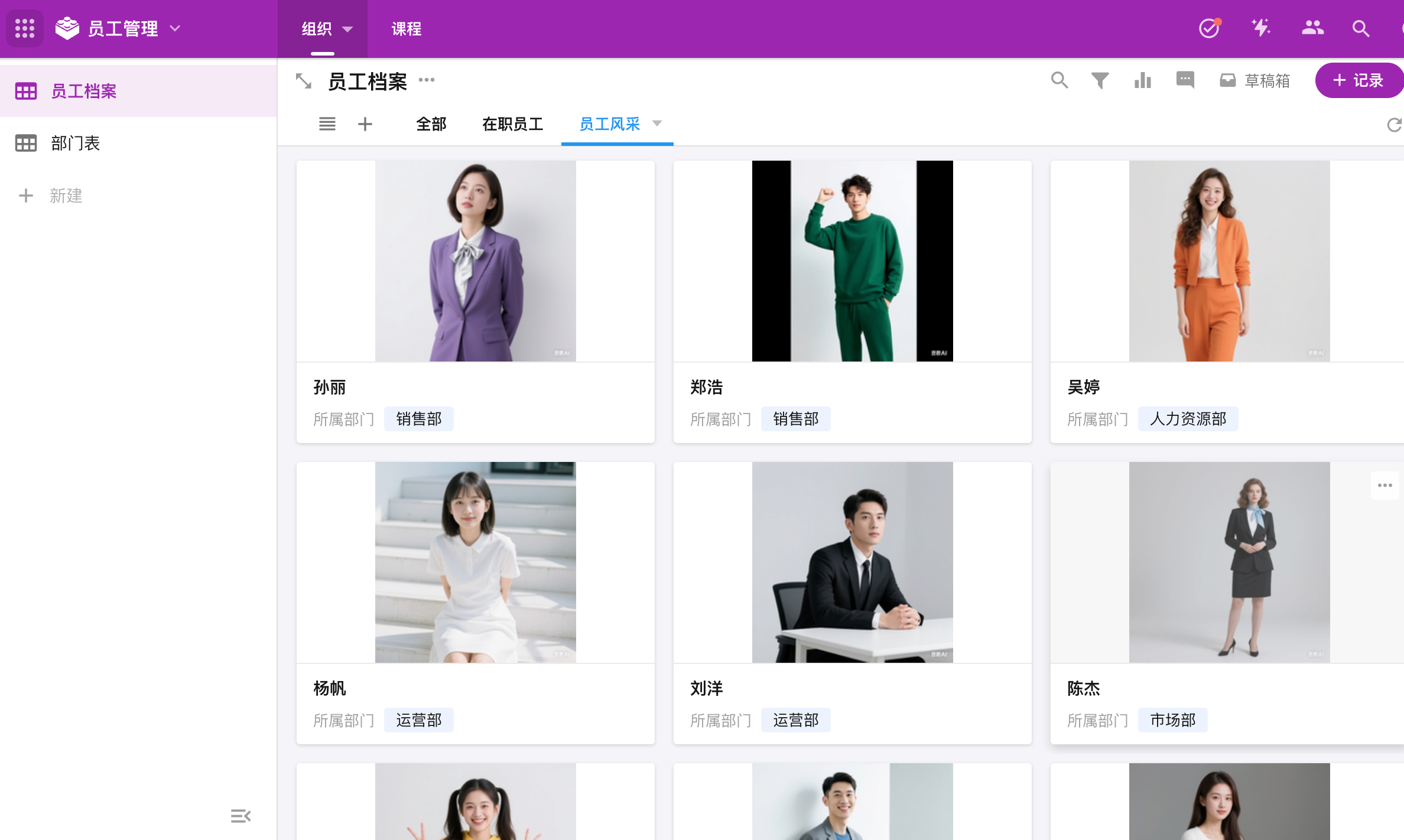The height and width of the screenshot is (840, 1404).
Task: Select 部门表 worksheet in sidebar
Action: point(138,143)
